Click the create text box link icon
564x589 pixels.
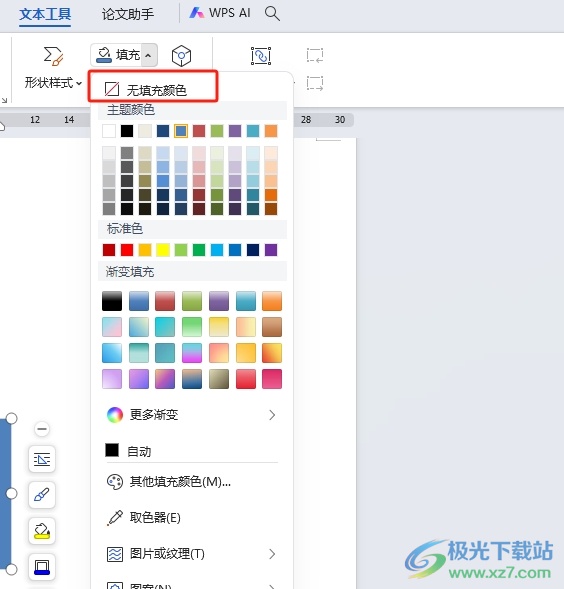coord(261,56)
